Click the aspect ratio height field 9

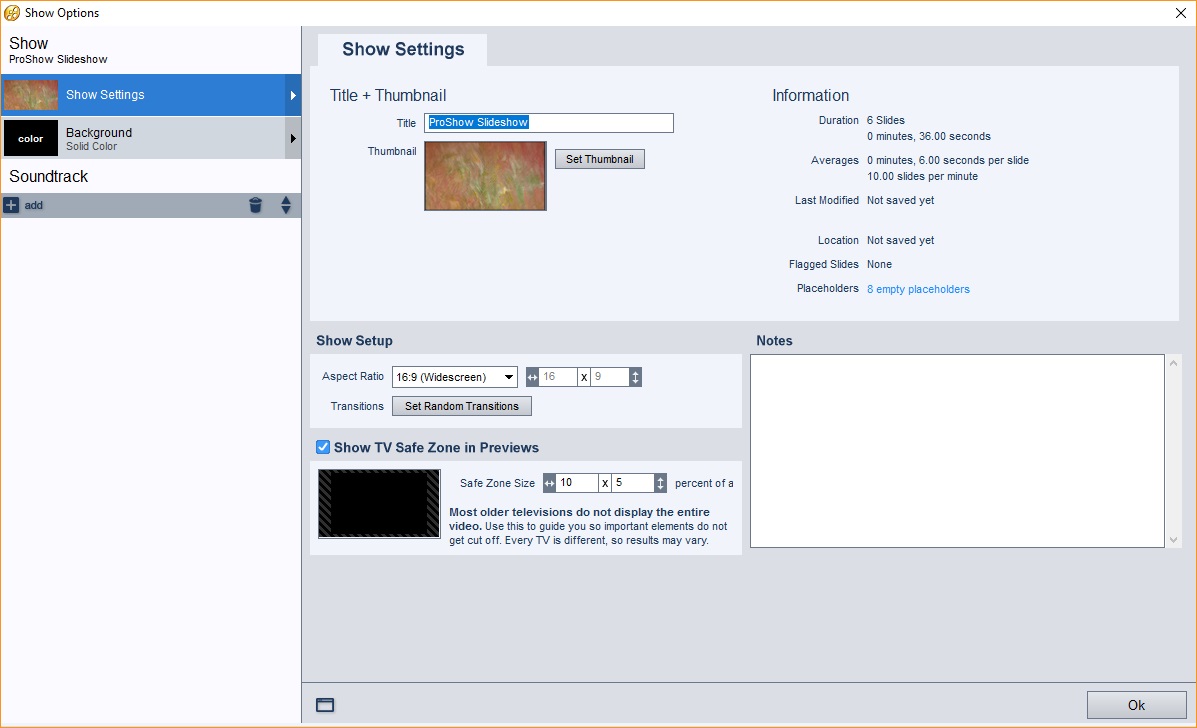tap(610, 377)
